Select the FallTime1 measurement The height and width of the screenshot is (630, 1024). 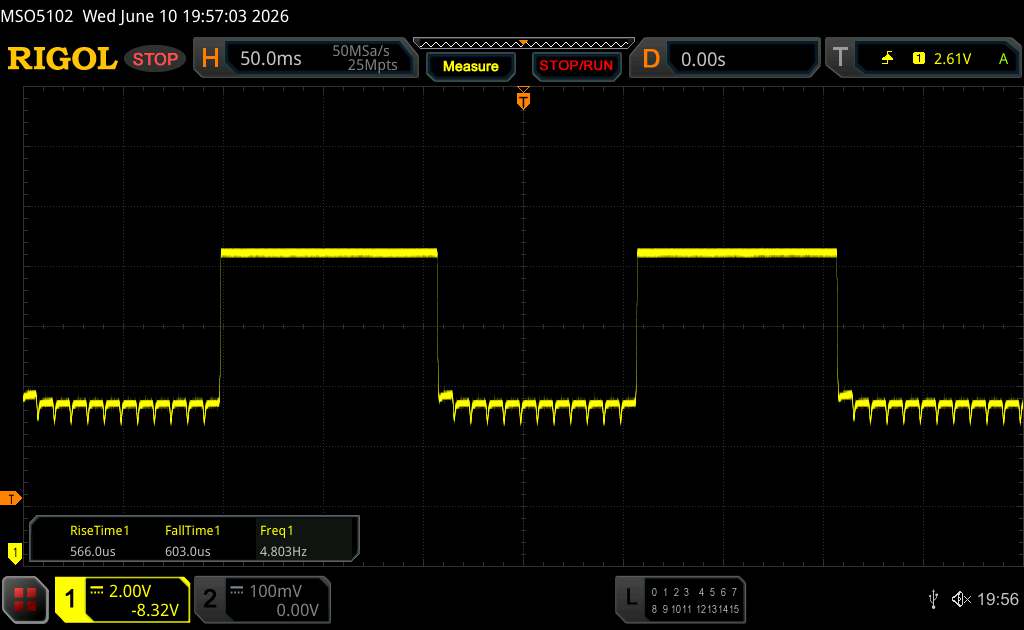[192, 531]
